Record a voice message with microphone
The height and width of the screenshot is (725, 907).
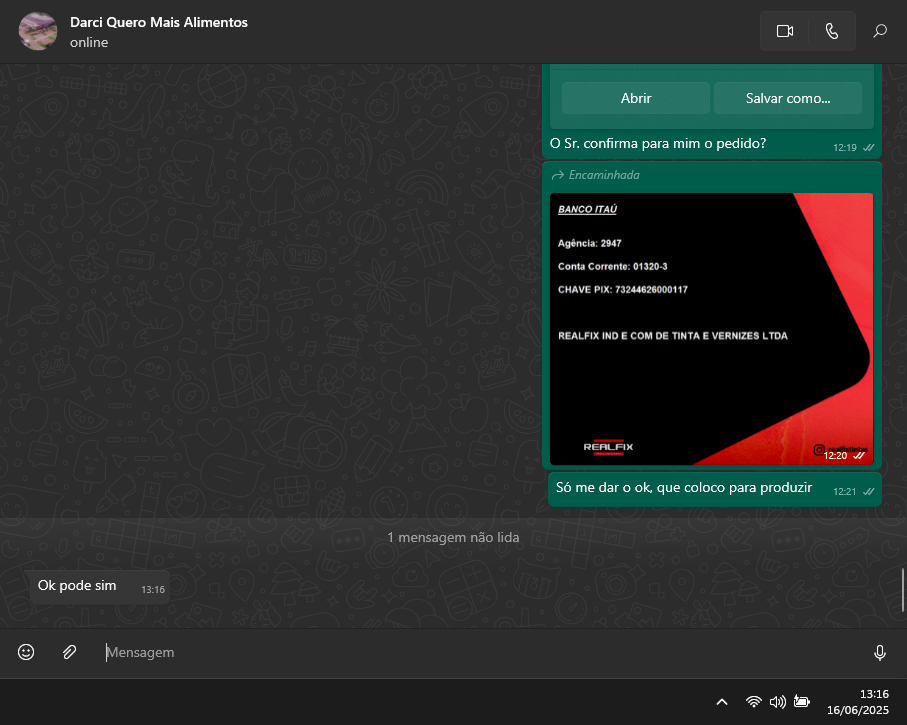pos(880,653)
